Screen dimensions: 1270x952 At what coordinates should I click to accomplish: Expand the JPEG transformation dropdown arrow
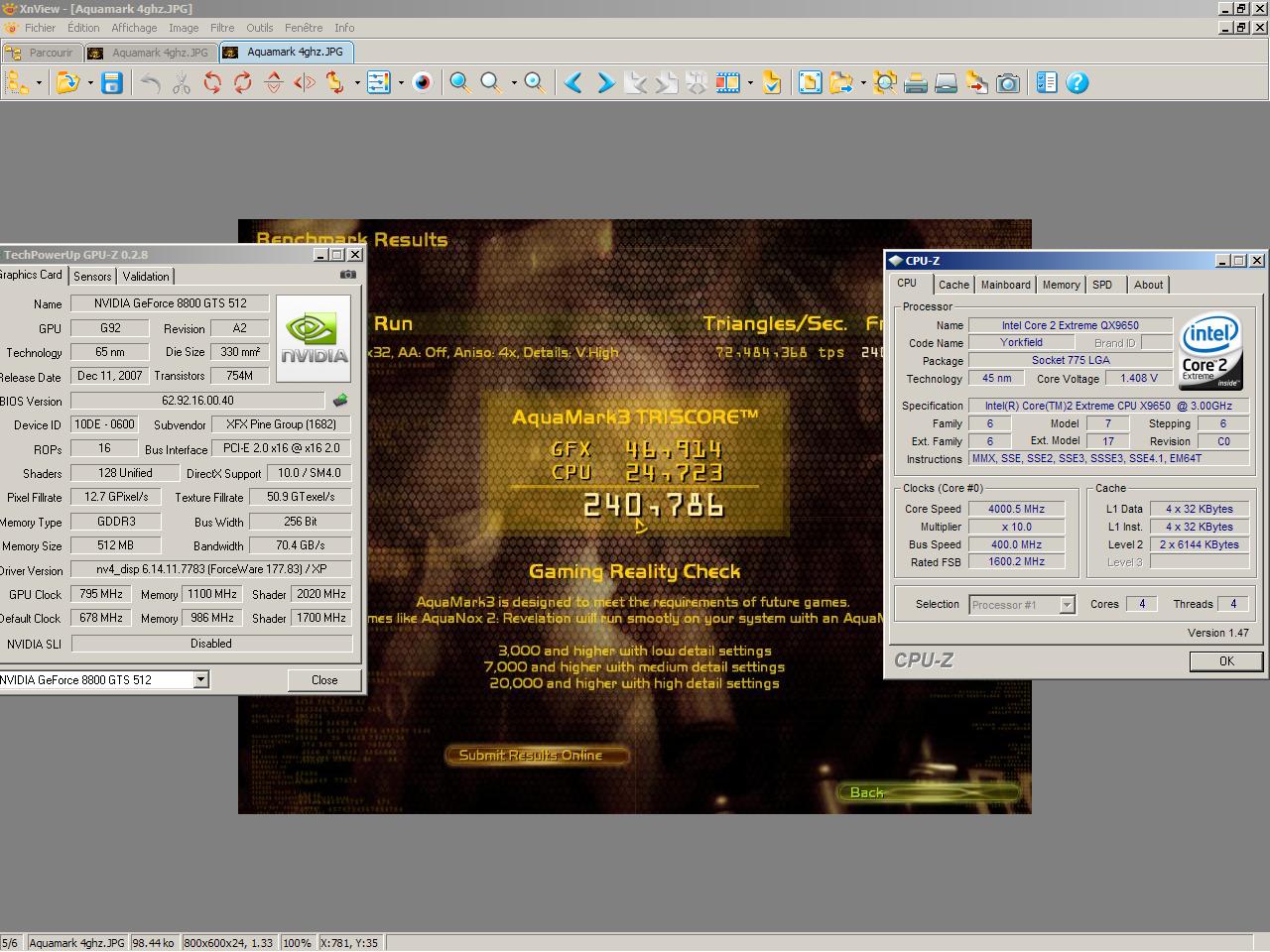pos(357,83)
